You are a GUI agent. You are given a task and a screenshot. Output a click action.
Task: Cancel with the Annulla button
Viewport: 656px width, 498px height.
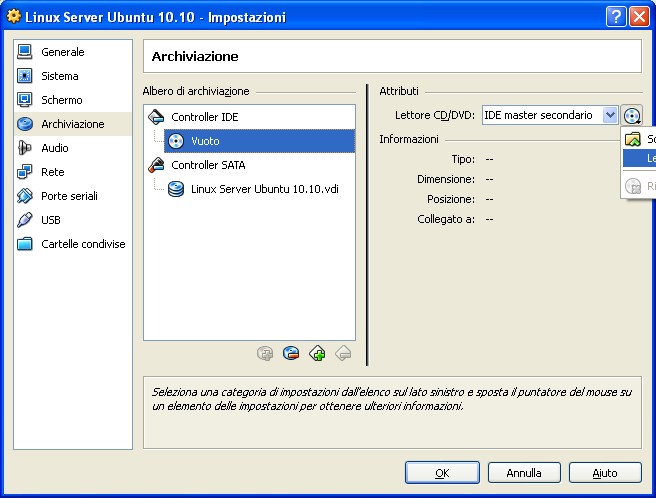[524, 473]
